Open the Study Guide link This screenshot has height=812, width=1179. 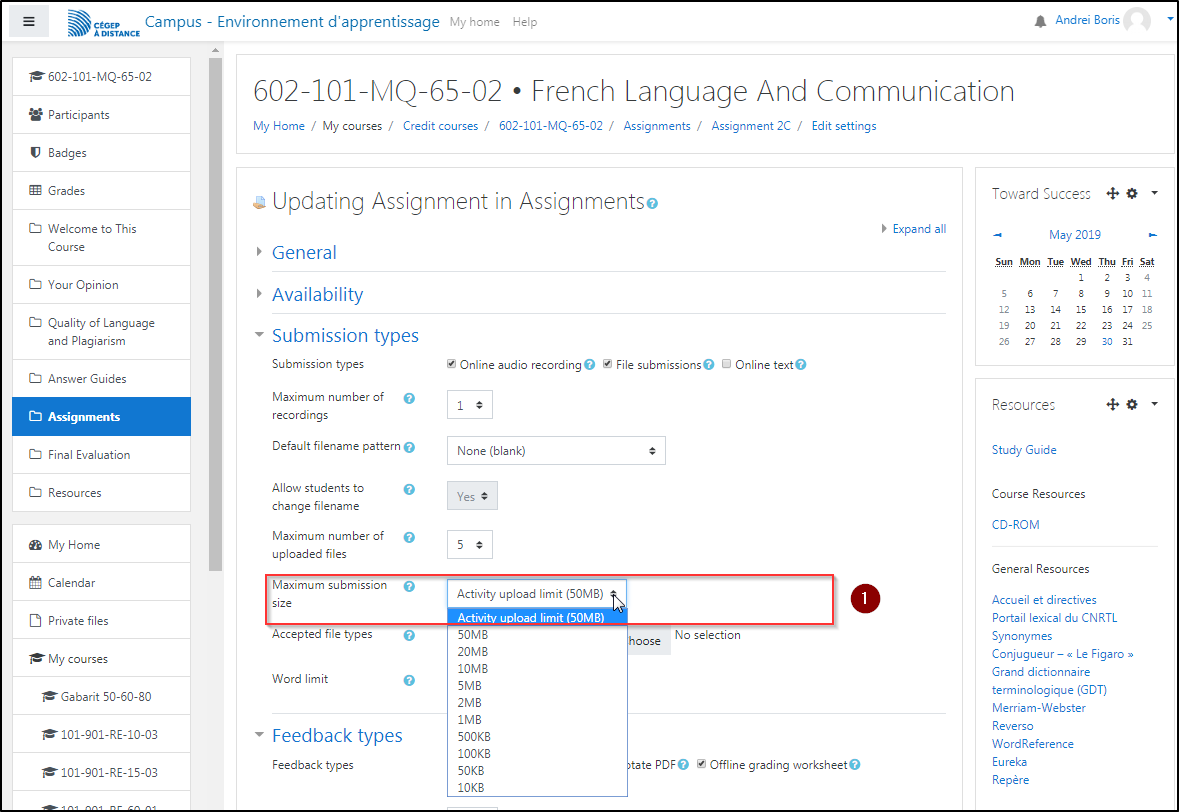[1024, 450]
